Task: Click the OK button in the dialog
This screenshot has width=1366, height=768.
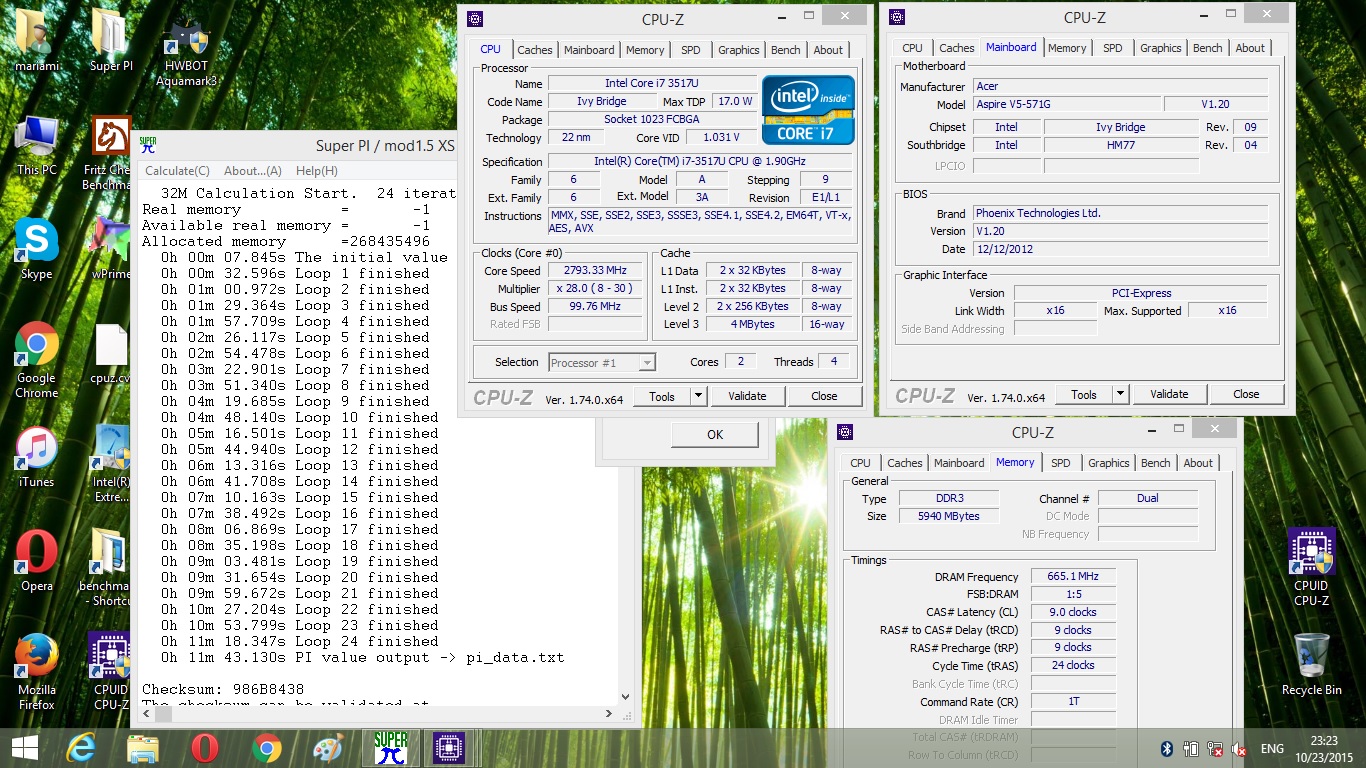Action: point(714,434)
